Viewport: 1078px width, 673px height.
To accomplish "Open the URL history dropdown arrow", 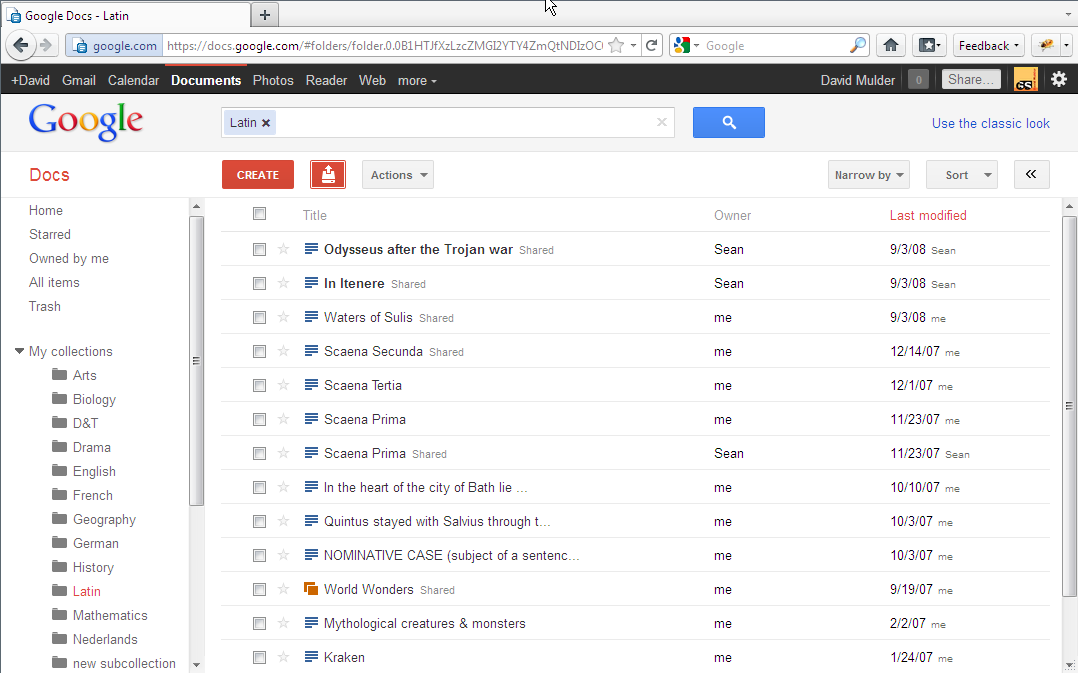I will coord(633,45).
